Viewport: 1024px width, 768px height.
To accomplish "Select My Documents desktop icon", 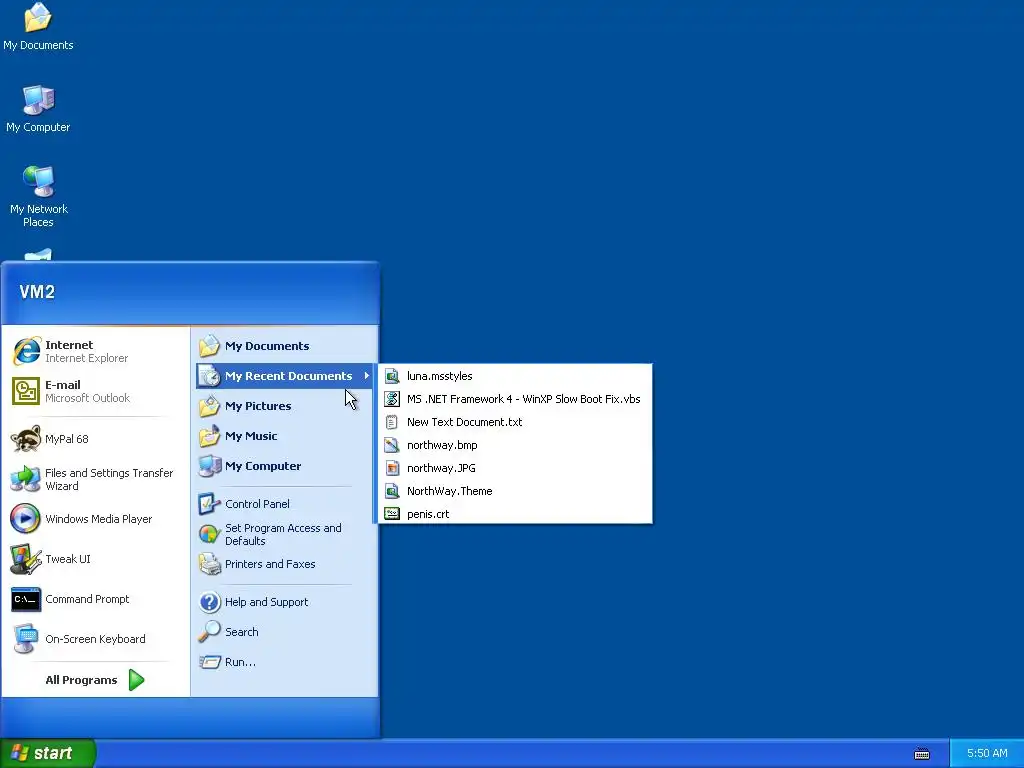I will (x=38, y=18).
